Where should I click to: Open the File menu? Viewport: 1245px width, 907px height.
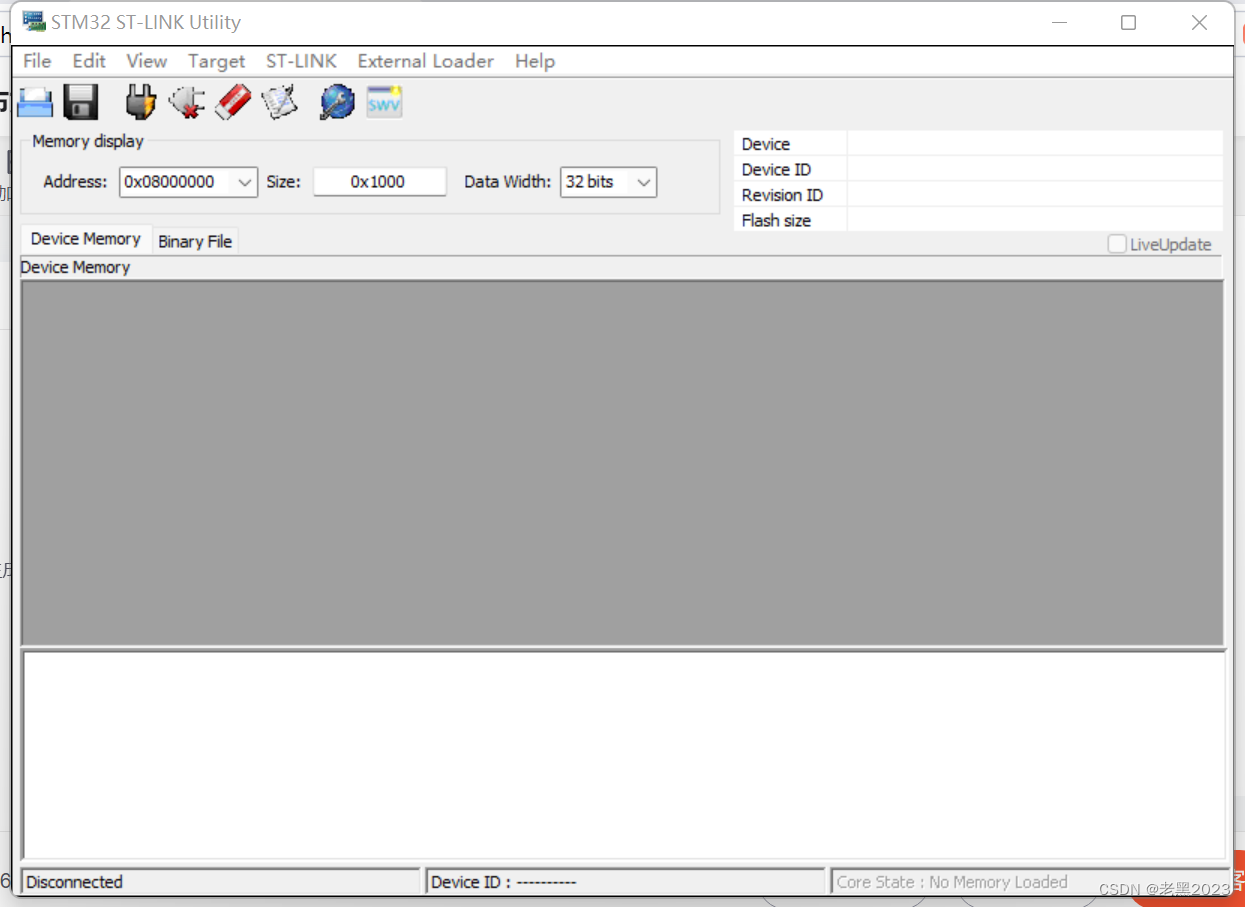[37, 61]
